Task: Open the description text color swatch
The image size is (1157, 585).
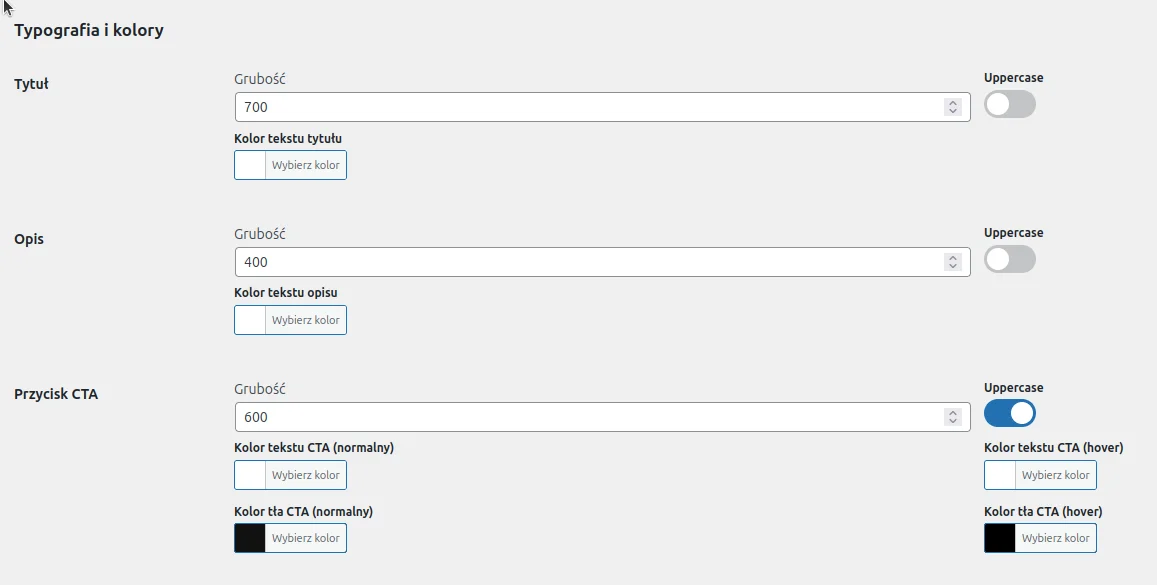Action: [x=250, y=320]
